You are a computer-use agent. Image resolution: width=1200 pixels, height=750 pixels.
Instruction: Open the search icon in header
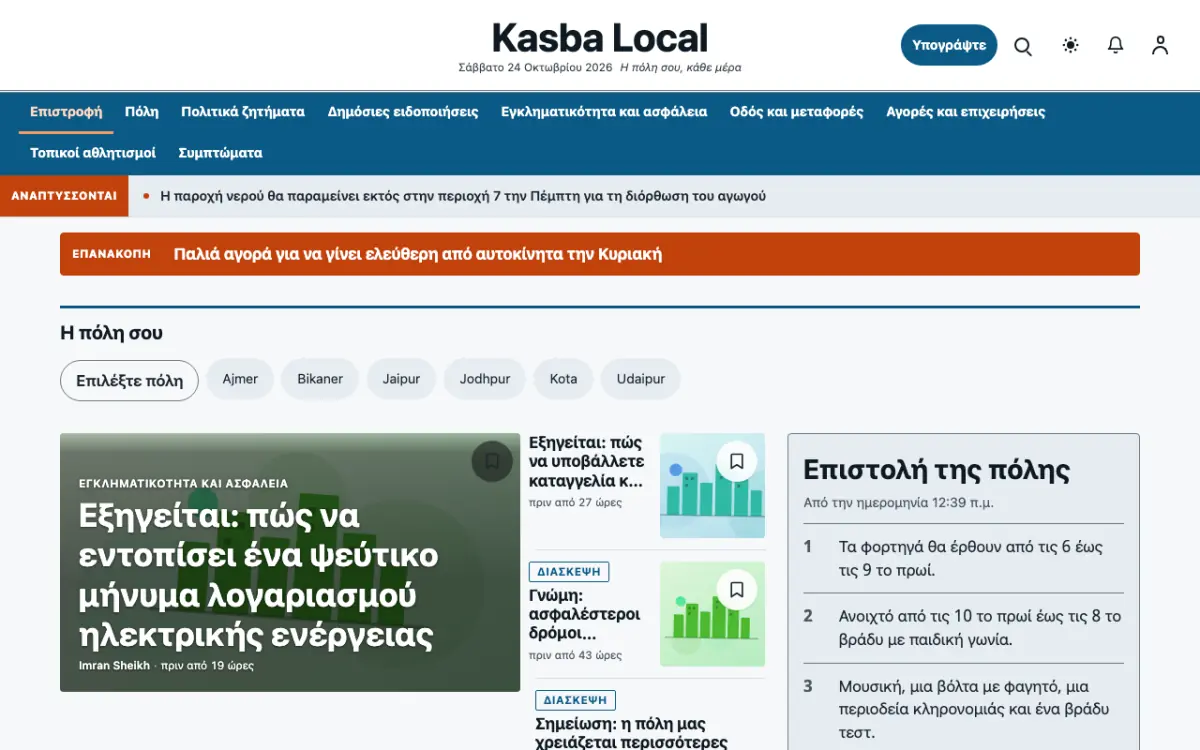(x=1023, y=46)
